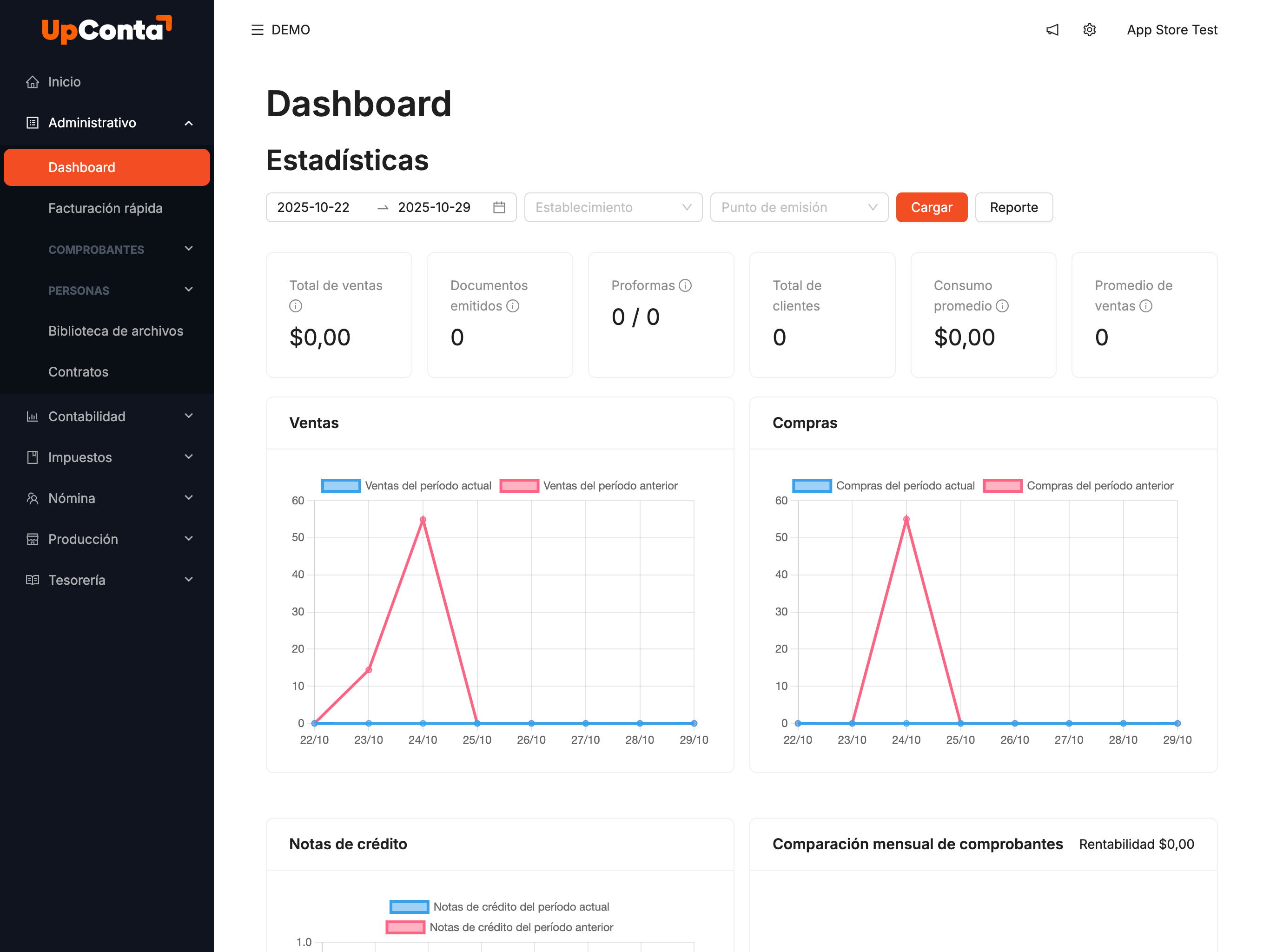Screen dimensions: 1270x952
Task: Click the Contabilidad chart icon
Action: click(33, 417)
